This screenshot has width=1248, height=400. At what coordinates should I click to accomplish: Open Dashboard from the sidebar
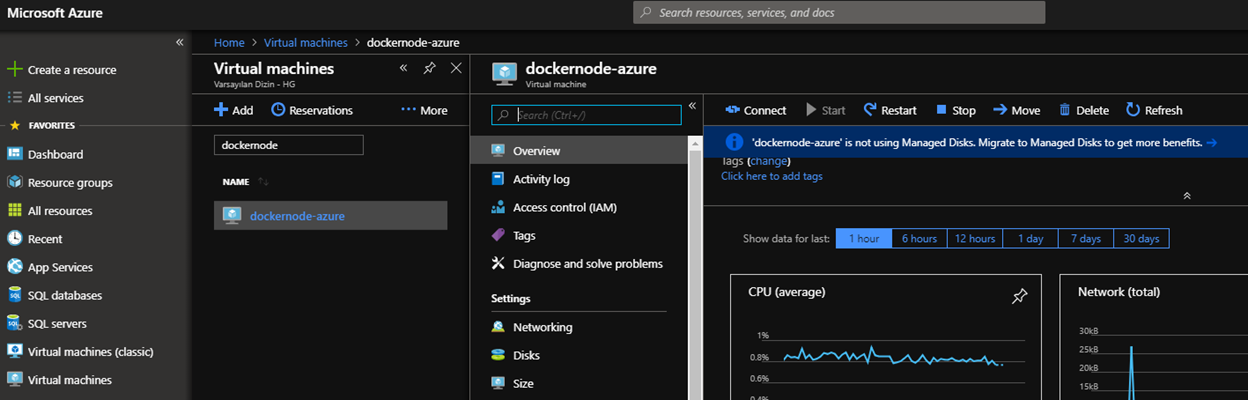(x=55, y=154)
